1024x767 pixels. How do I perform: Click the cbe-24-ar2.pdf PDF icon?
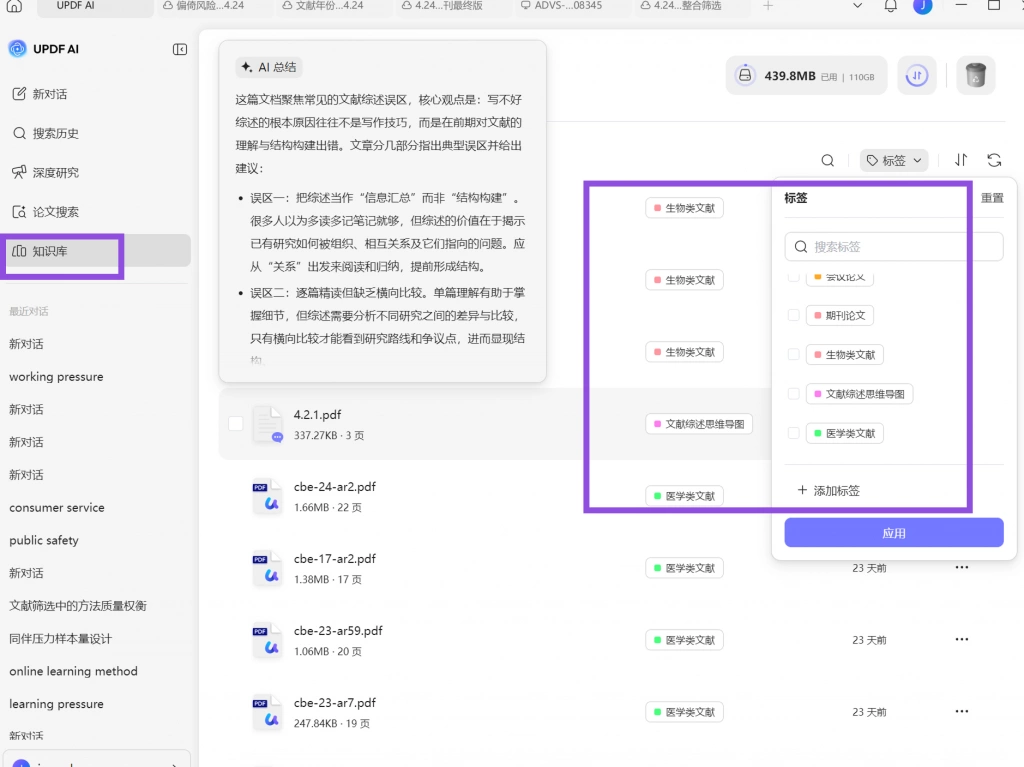pyautogui.click(x=267, y=497)
